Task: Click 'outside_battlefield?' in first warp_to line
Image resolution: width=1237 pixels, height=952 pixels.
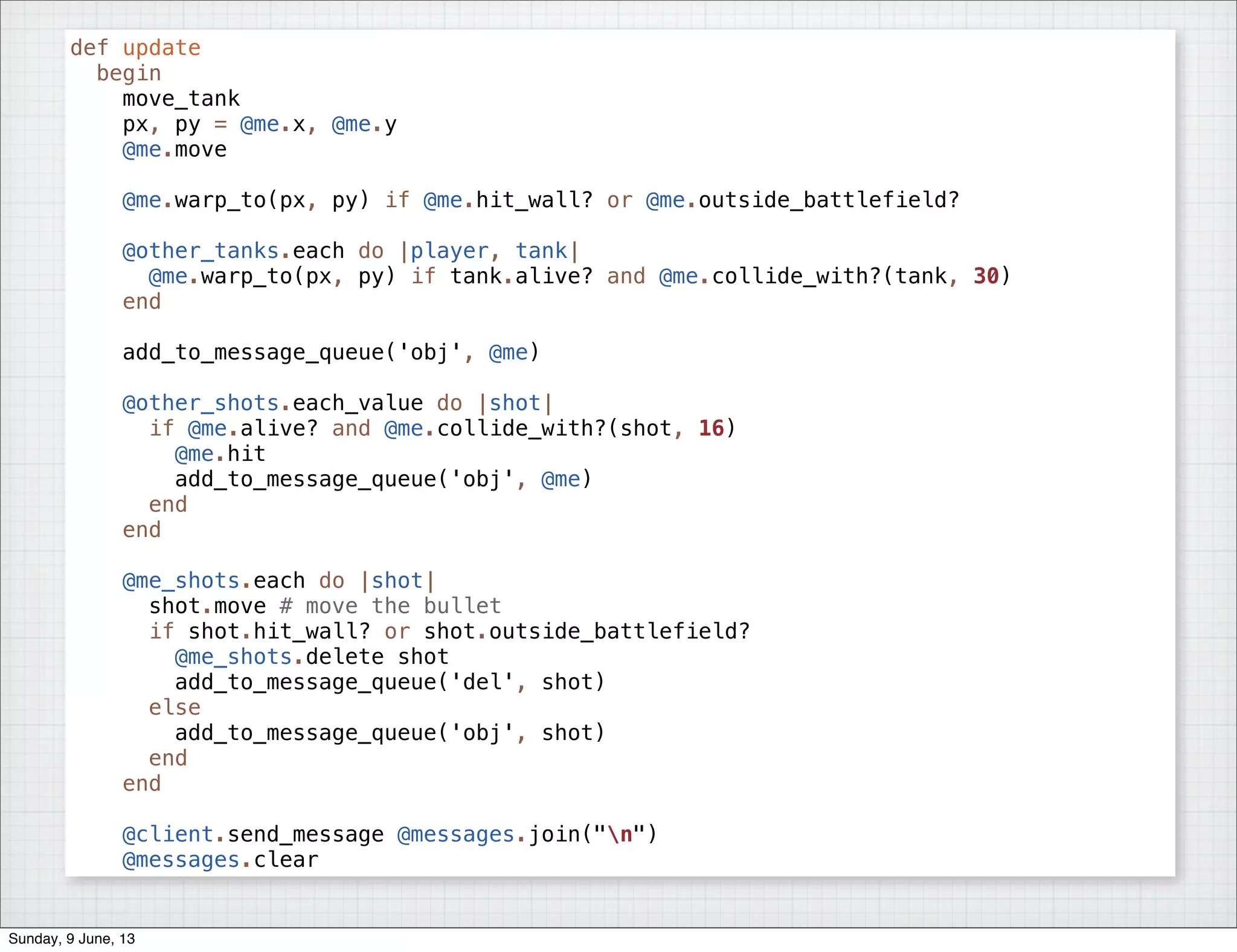Action: [829, 200]
